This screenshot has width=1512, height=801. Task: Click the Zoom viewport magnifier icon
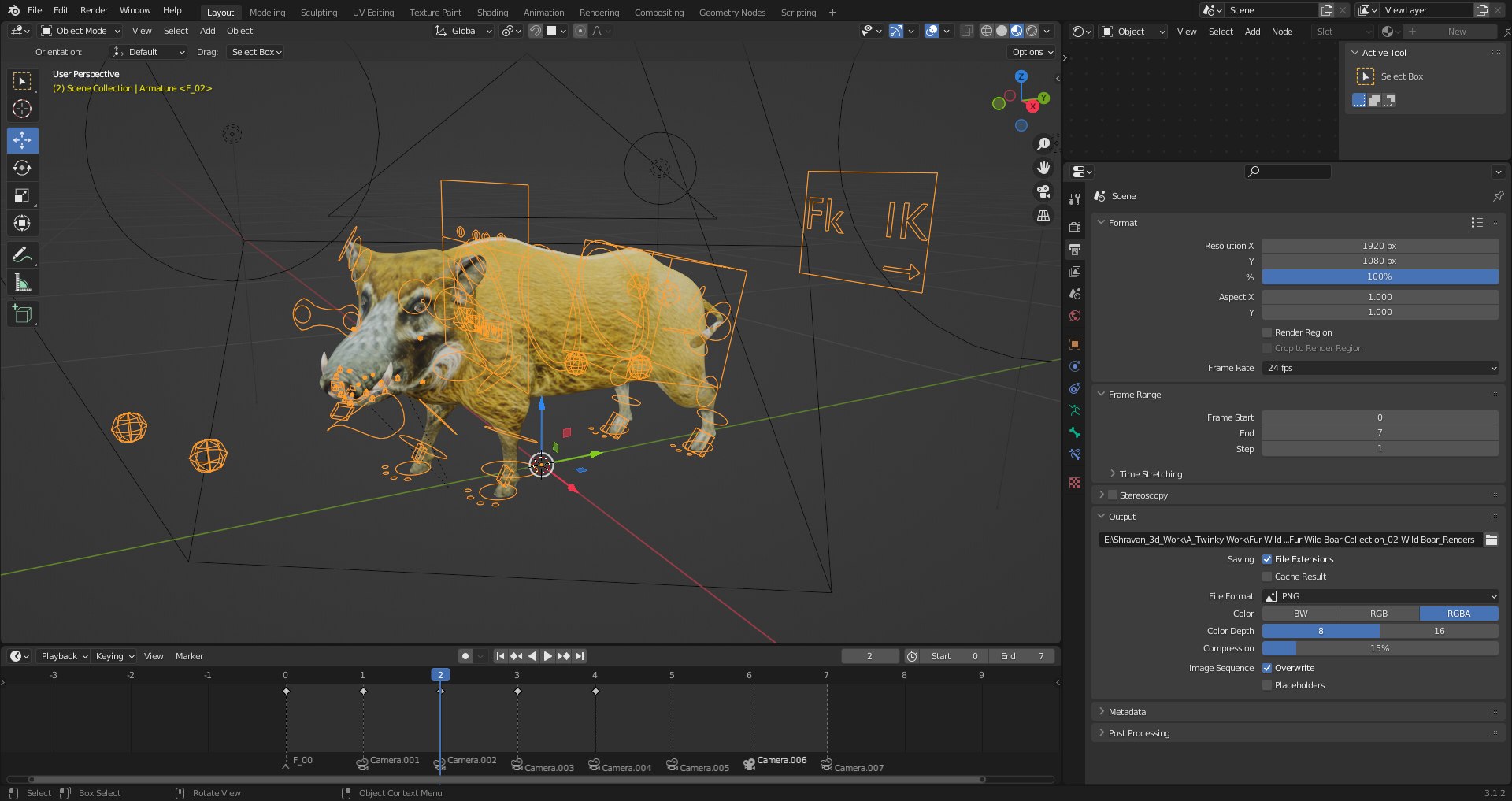[1043, 144]
